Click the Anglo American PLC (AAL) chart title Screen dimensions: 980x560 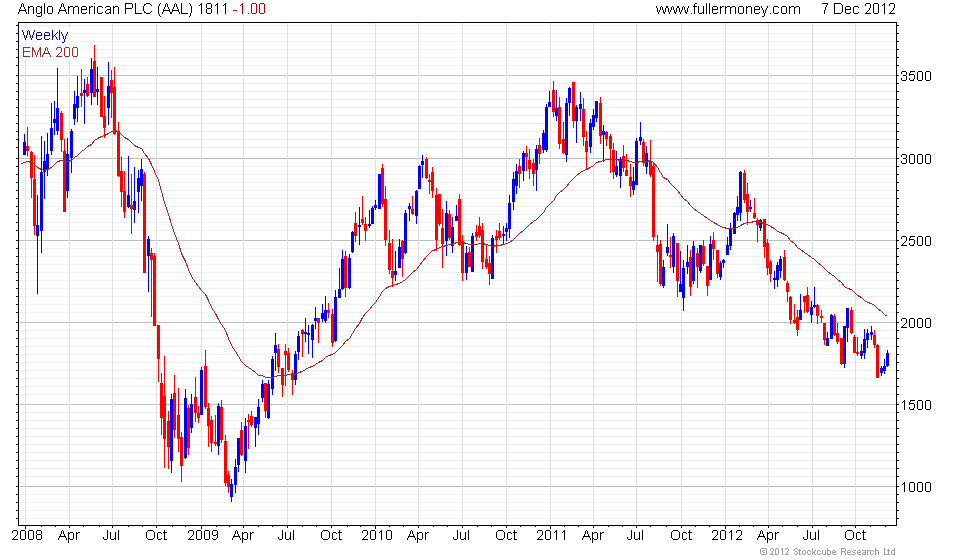pyautogui.click(x=105, y=9)
